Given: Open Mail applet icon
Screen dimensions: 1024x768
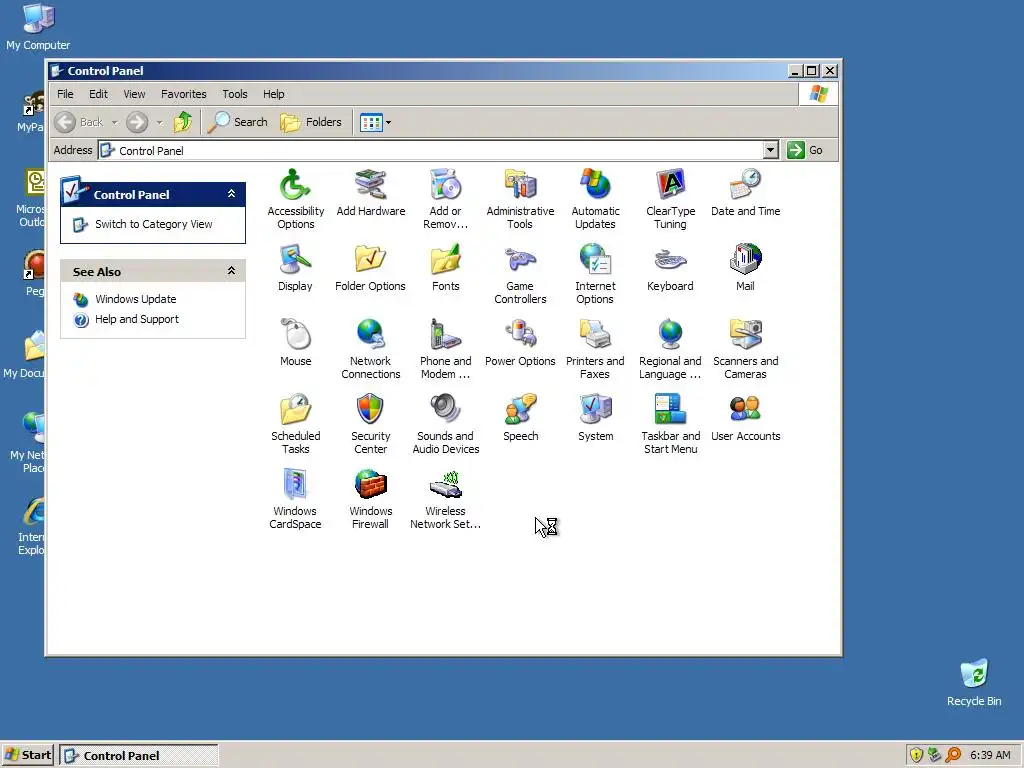Looking at the screenshot, I should [745, 260].
